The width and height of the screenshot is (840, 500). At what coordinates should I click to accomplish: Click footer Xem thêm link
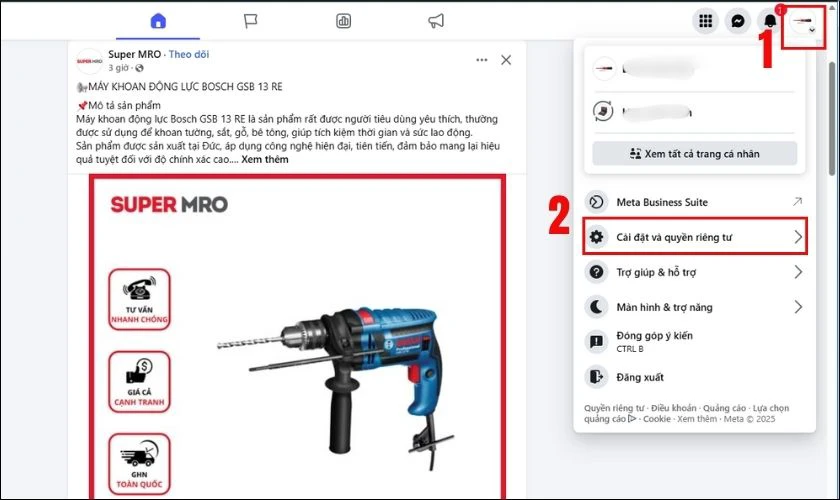(697, 419)
